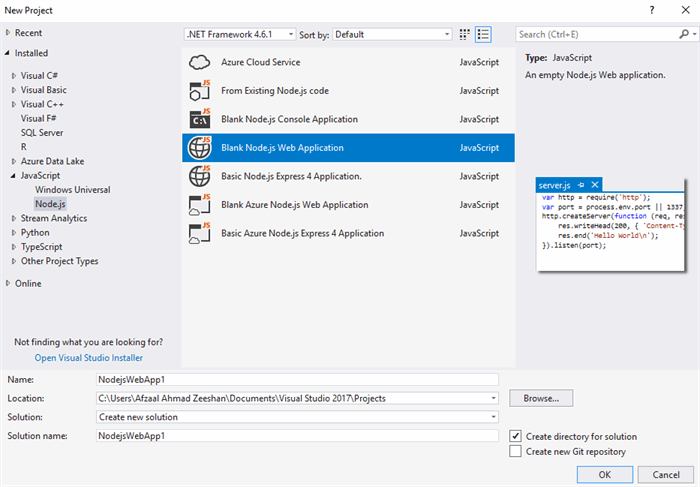Click the Basic Azure Node.js Express 4 icon
This screenshot has height=487, width=700.
coord(200,233)
